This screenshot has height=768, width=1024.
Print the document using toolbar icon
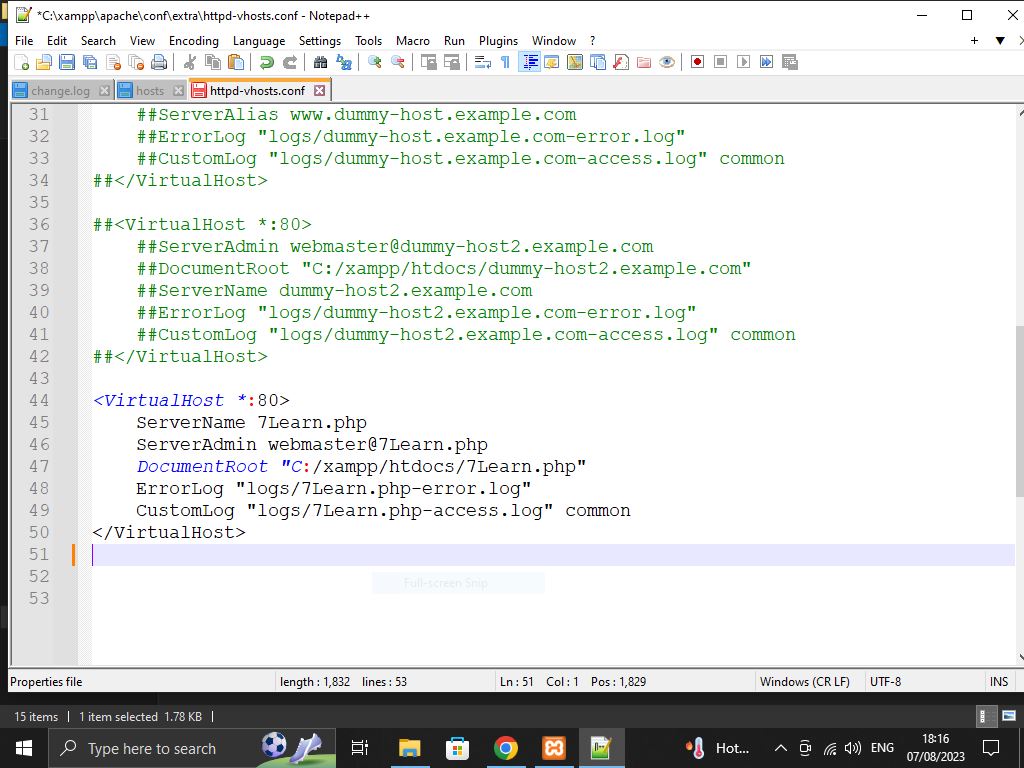[x=159, y=62]
